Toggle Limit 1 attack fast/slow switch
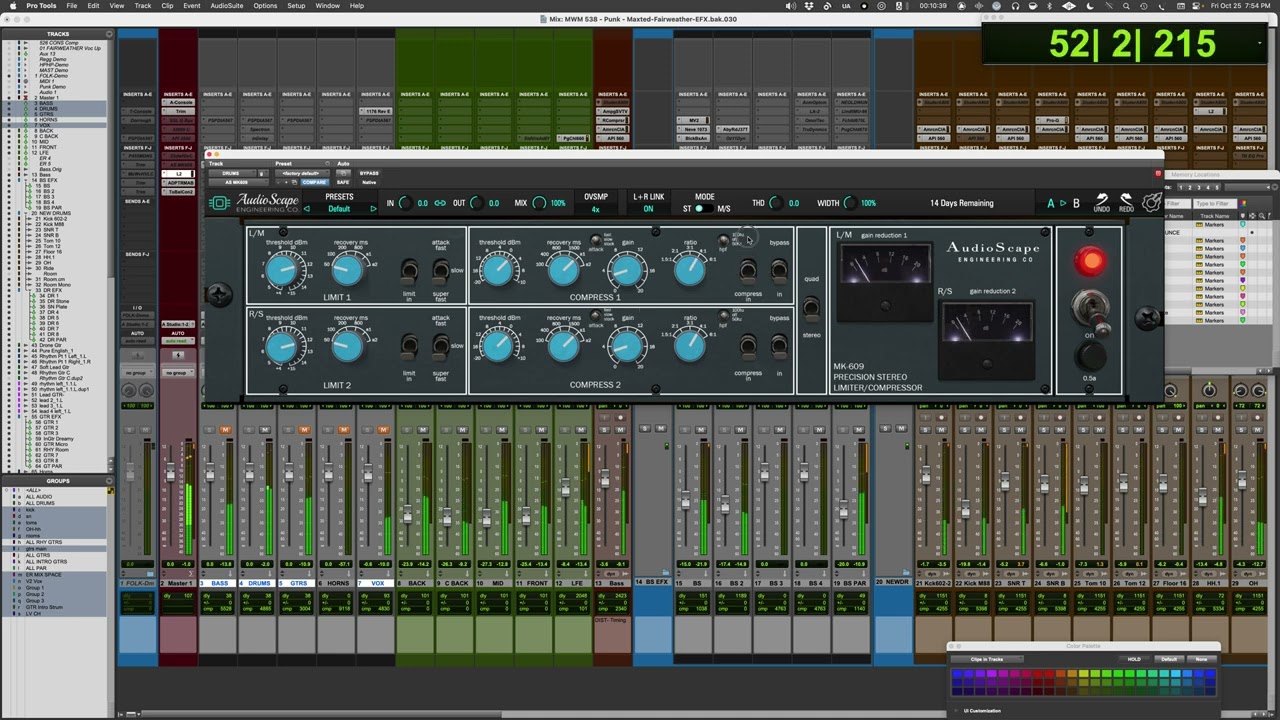 [441, 271]
